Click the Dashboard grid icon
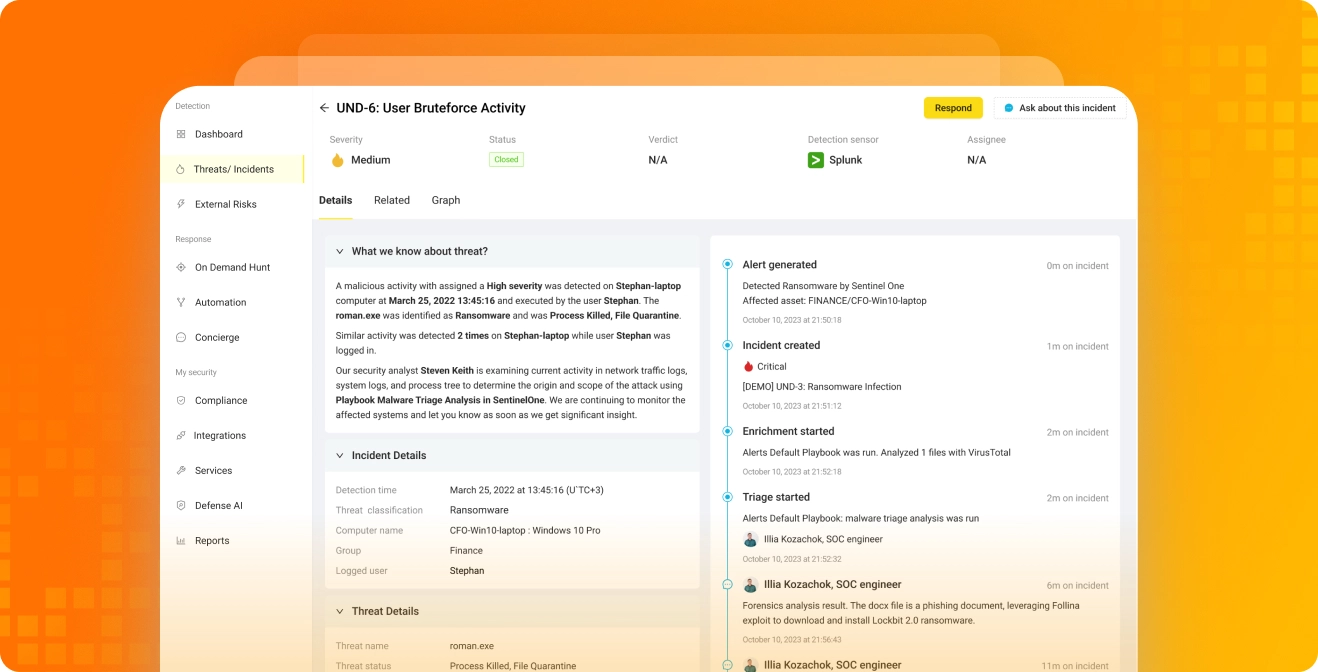This screenshot has width=1318, height=672. point(181,134)
